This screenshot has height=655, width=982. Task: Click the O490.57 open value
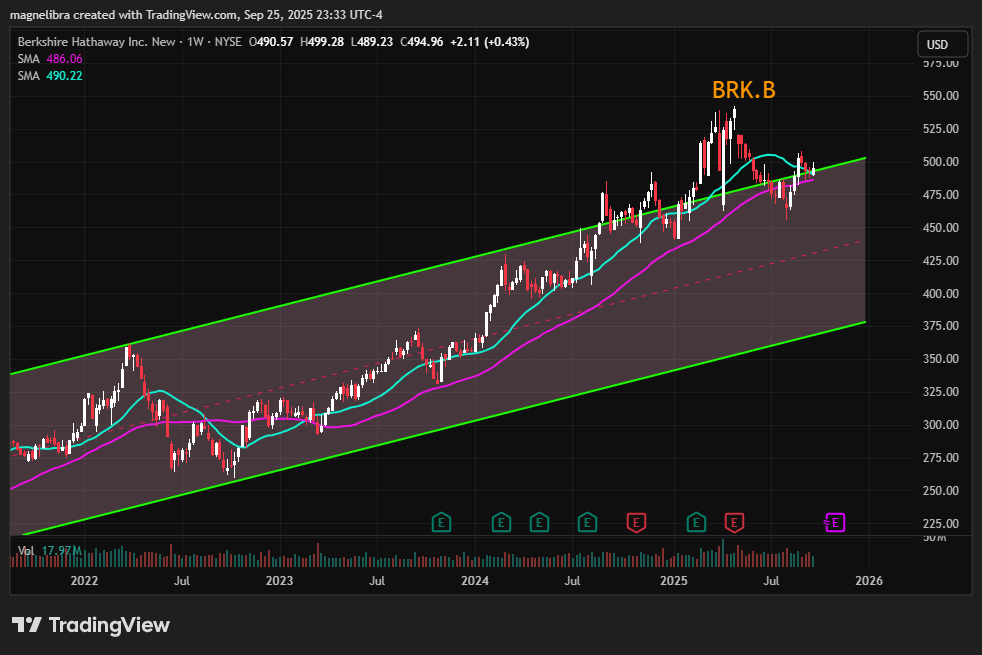(x=271, y=42)
